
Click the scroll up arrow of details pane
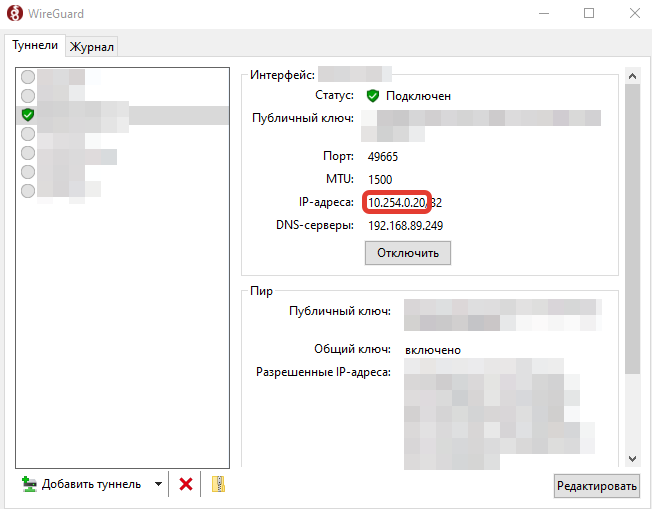click(632, 76)
